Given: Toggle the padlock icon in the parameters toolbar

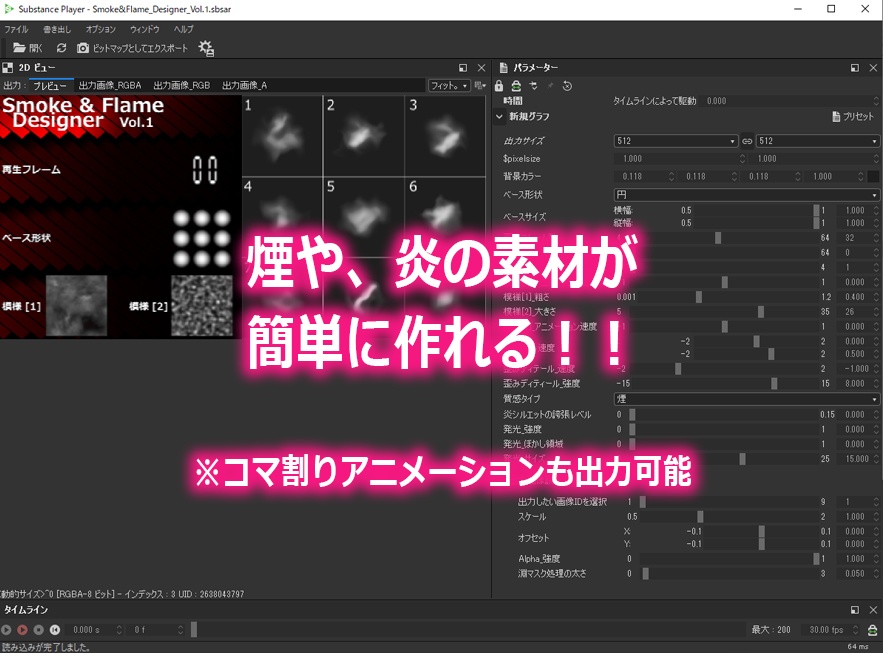Looking at the screenshot, I should (x=499, y=86).
